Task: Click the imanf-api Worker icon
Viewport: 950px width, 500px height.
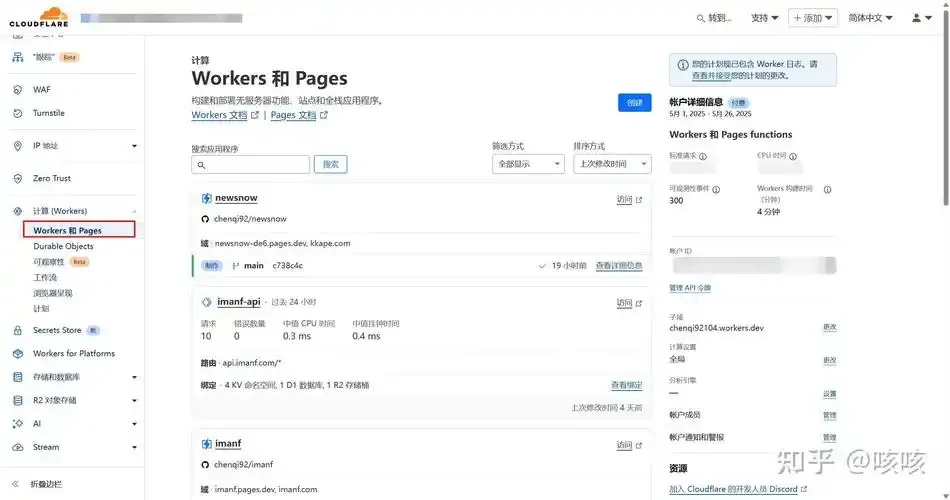Action: click(207, 302)
